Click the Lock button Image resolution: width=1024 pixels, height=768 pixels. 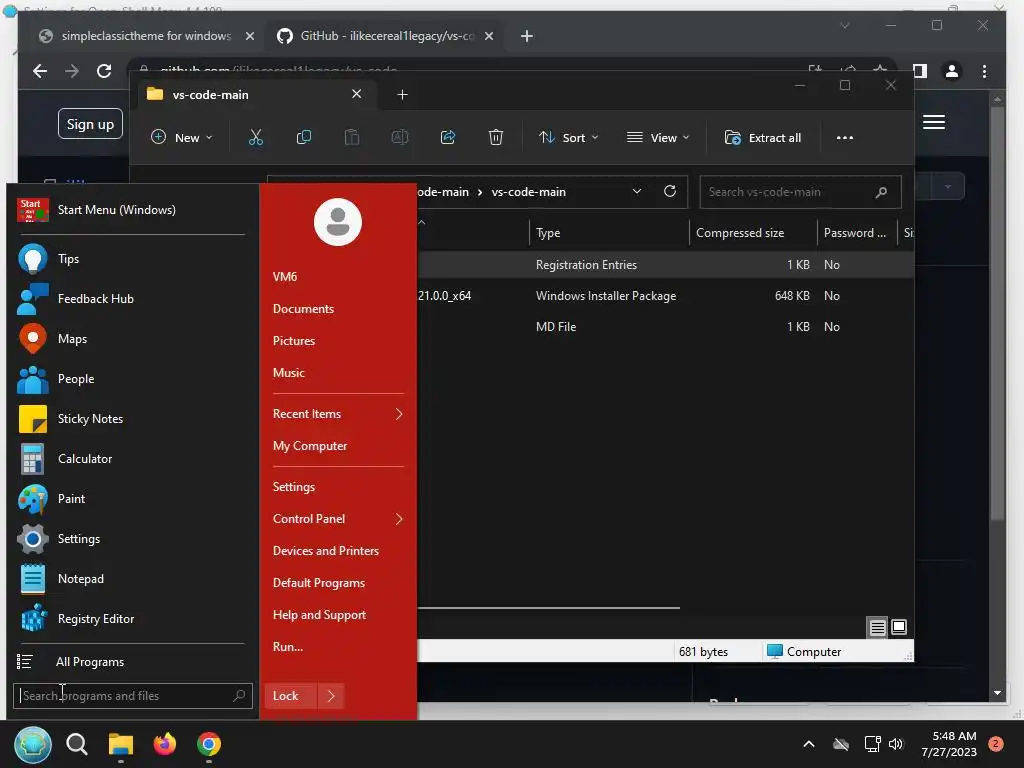[x=291, y=696]
